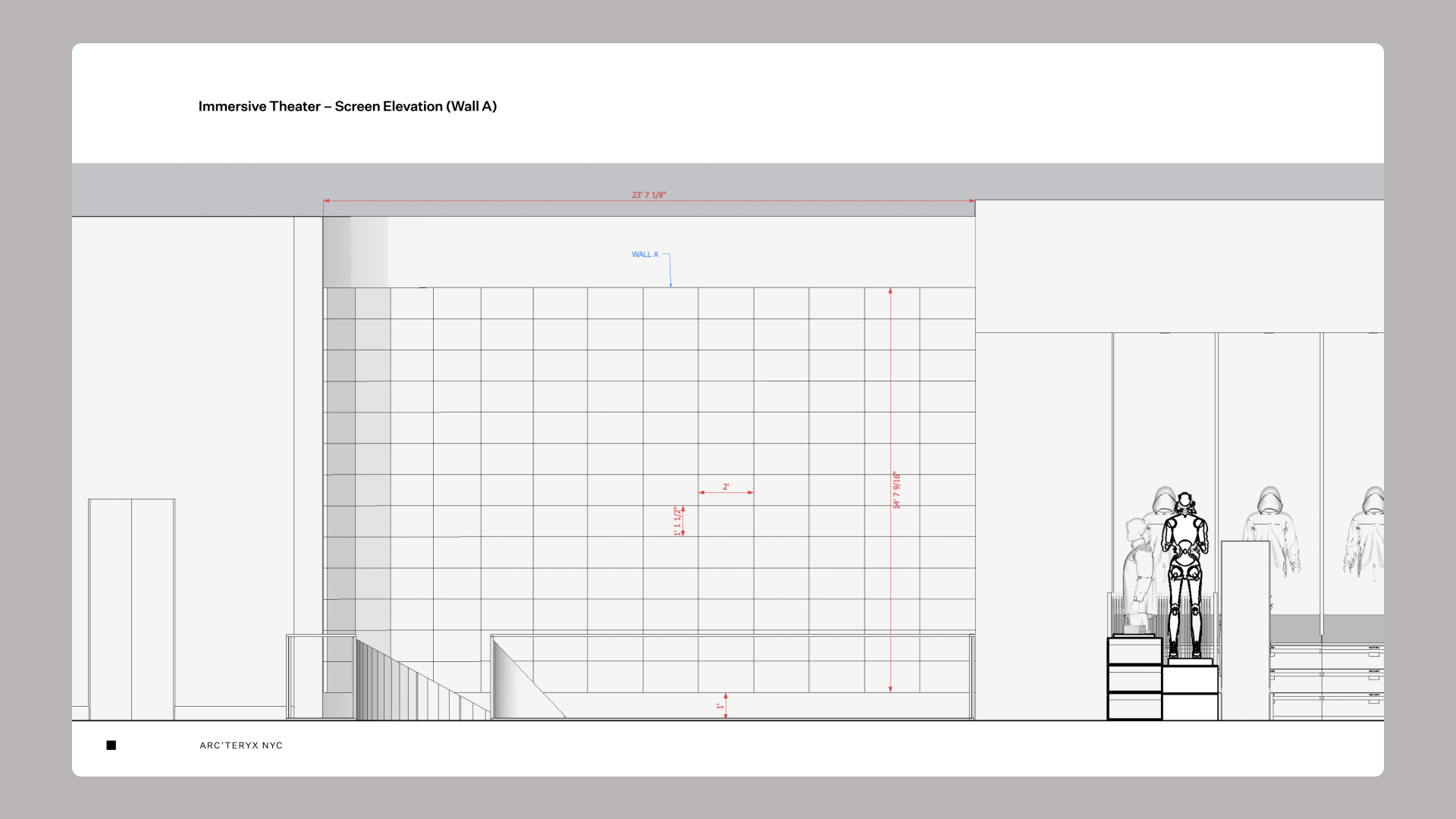This screenshot has height=819, width=1456.
Task: Click the '1'' base height dimension label
Action: (x=720, y=706)
